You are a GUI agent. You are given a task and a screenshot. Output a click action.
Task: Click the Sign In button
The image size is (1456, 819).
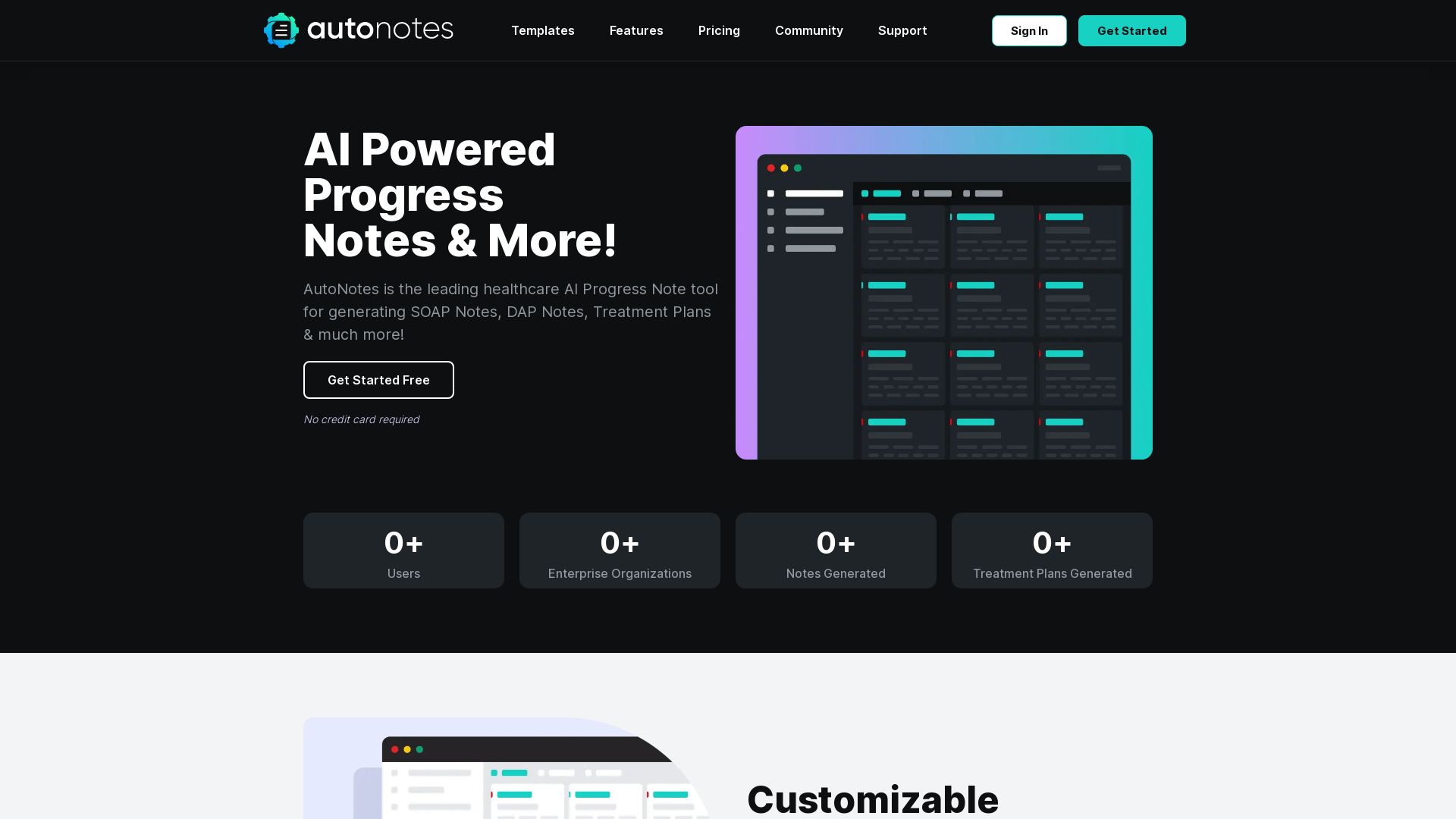(x=1029, y=30)
